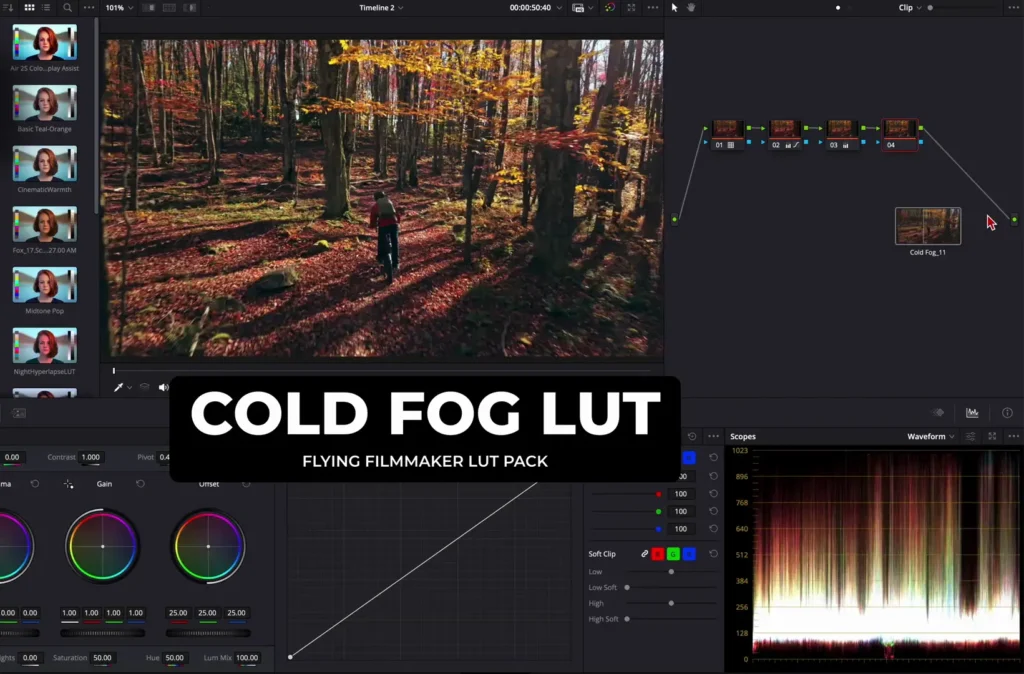Mute clip audio with the speaker icon
Screen dimensions: 1024x674
[162, 388]
